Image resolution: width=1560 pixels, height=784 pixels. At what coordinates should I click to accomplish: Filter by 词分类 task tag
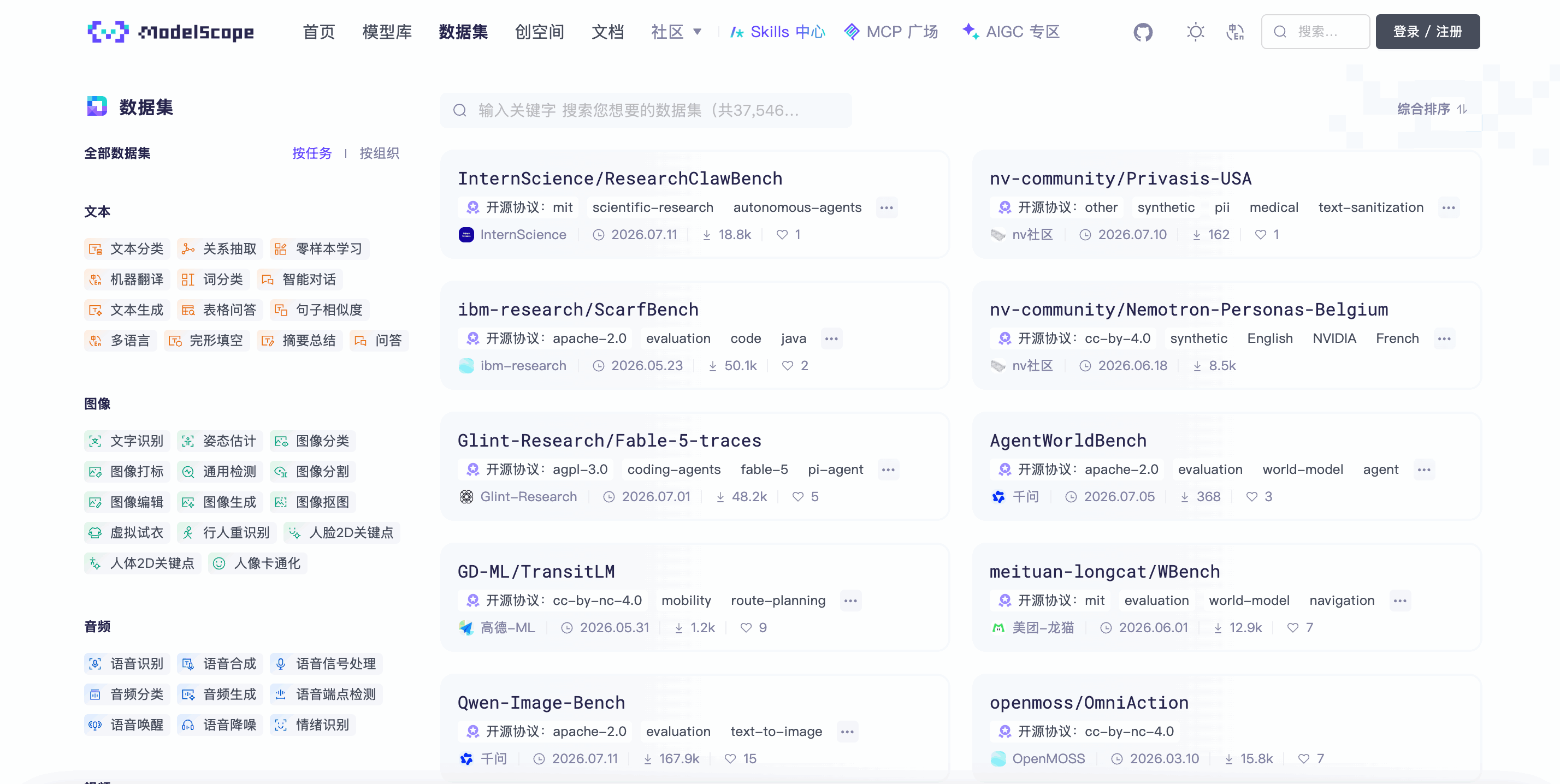coord(213,279)
